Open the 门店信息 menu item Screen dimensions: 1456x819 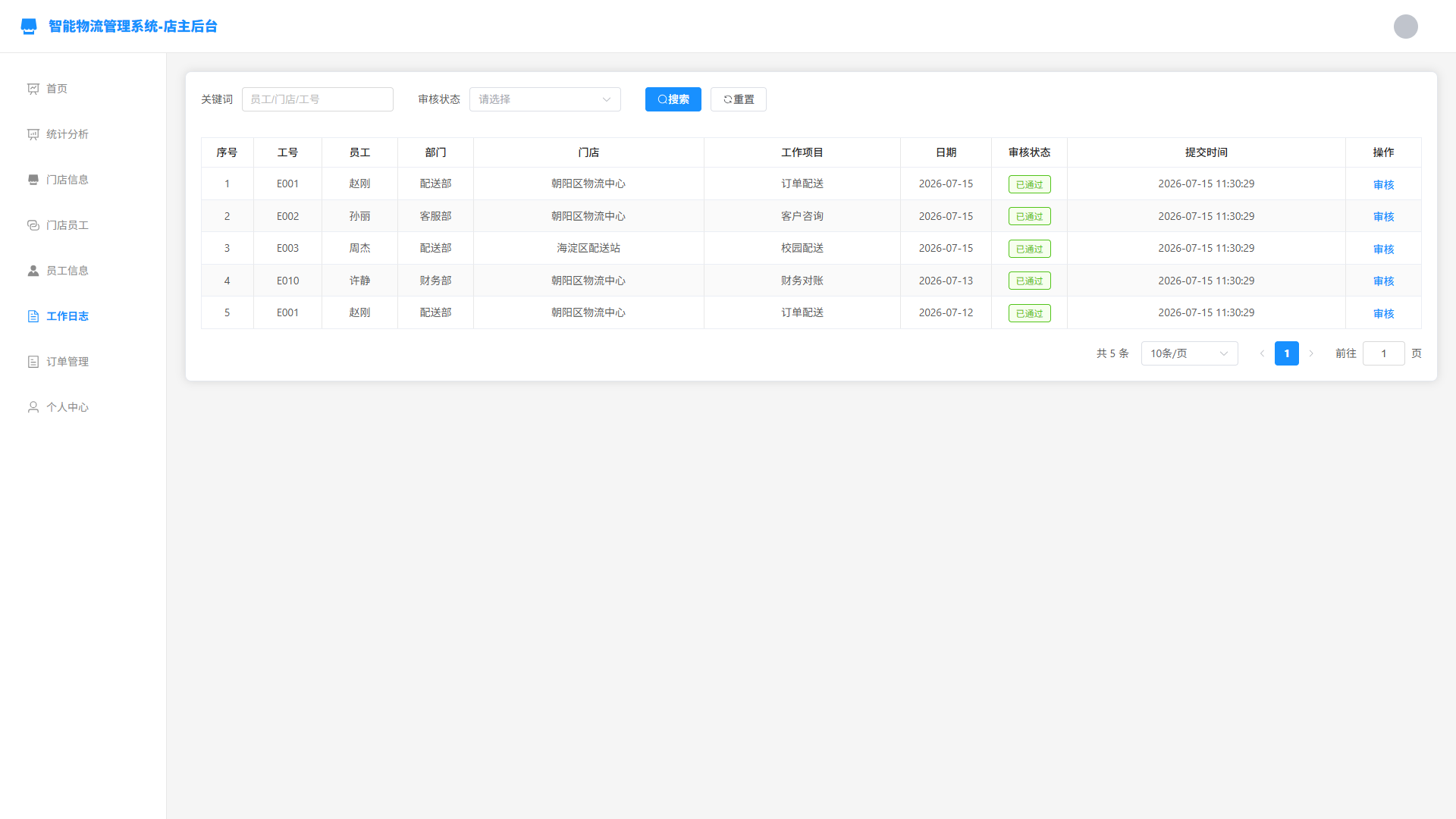tap(83, 180)
